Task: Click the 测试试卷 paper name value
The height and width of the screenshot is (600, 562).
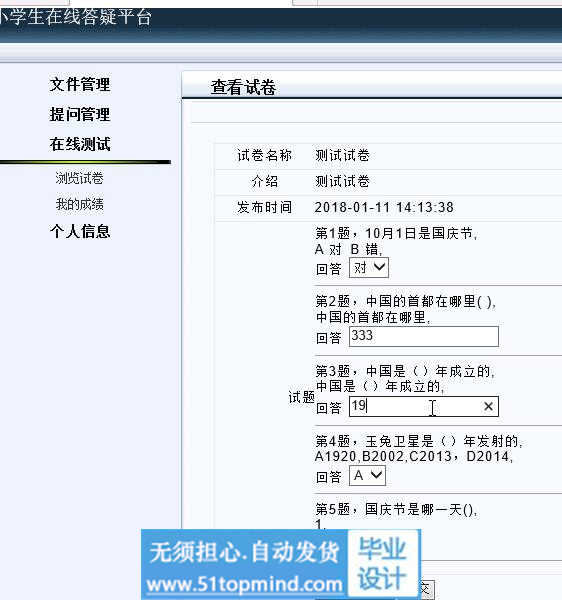Action: pos(342,155)
